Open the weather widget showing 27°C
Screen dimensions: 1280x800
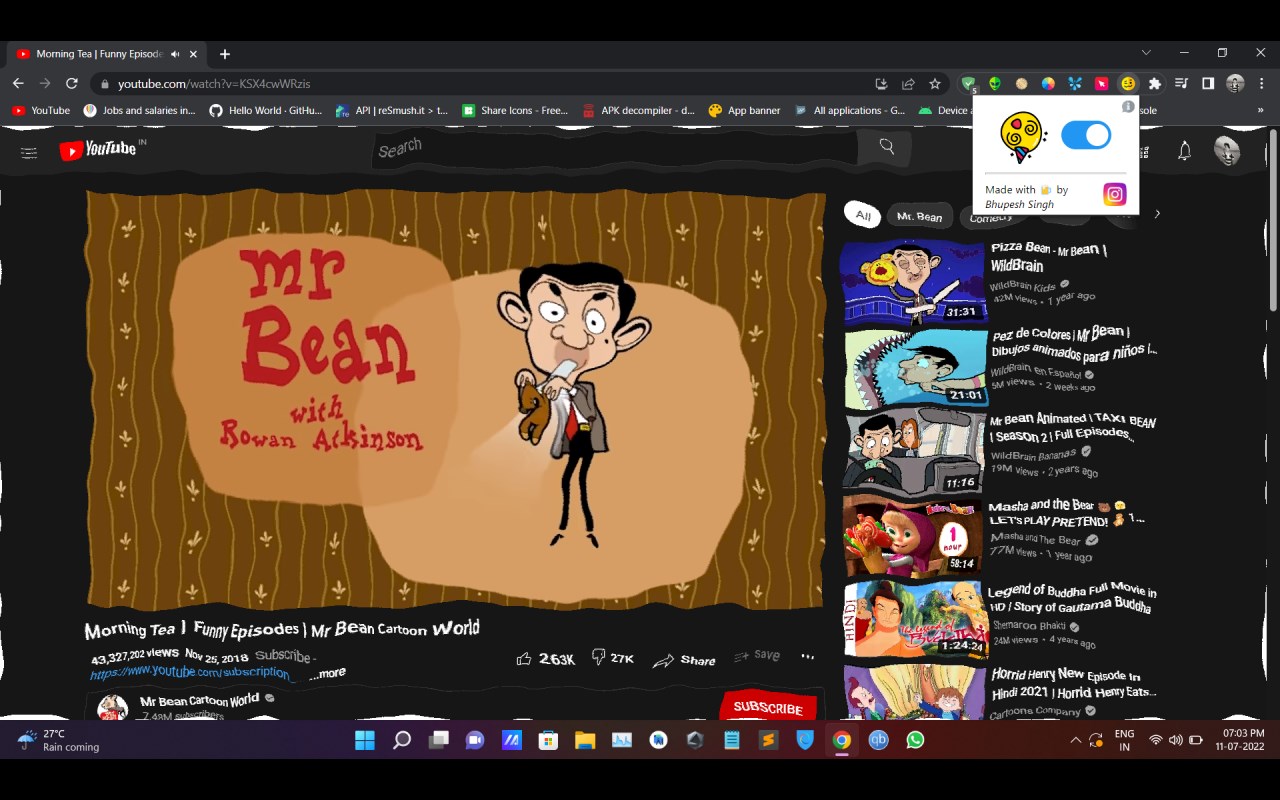(58, 740)
